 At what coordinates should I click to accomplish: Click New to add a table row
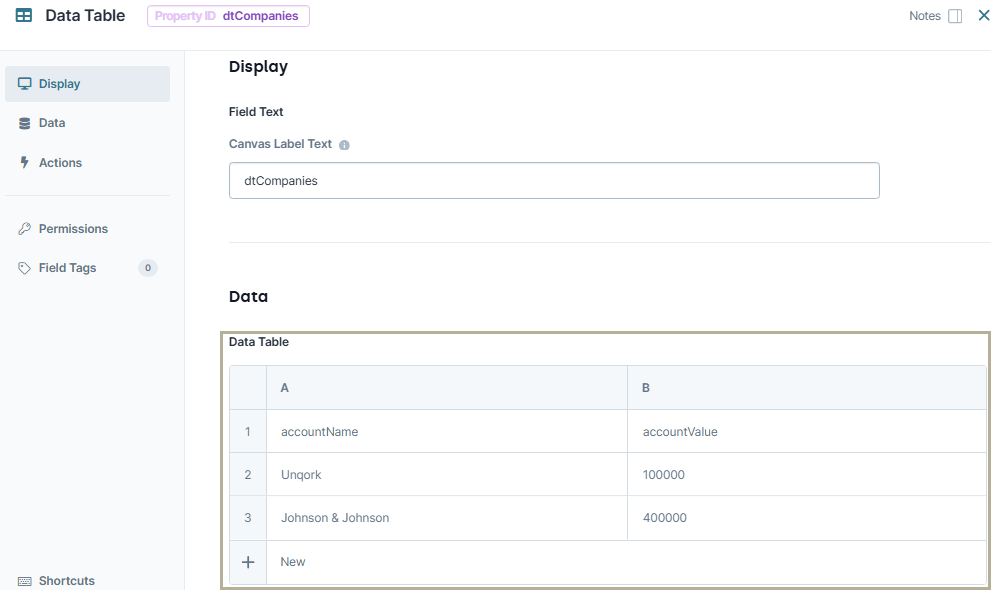coord(292,561)
